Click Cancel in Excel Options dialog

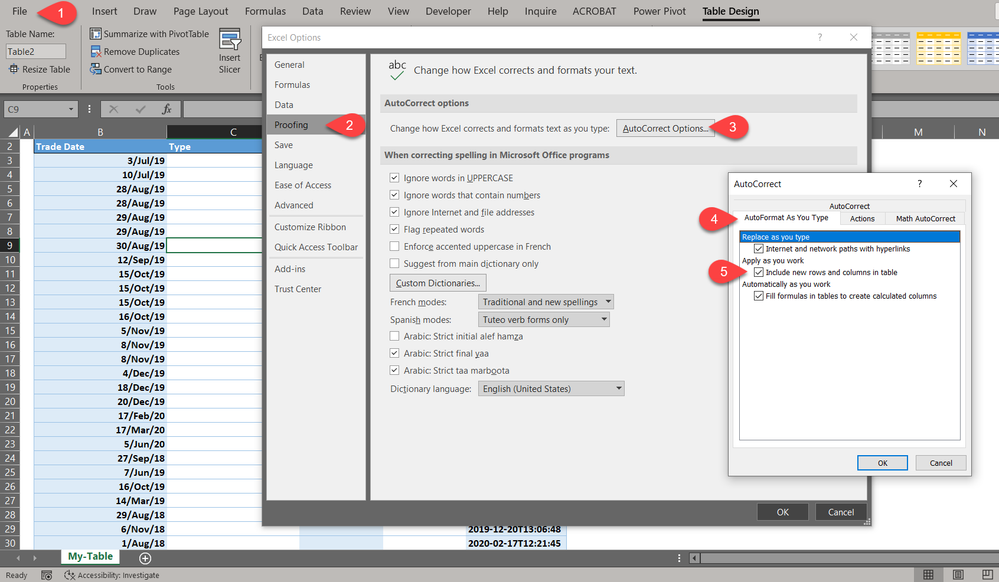click(x=840, y=512)
